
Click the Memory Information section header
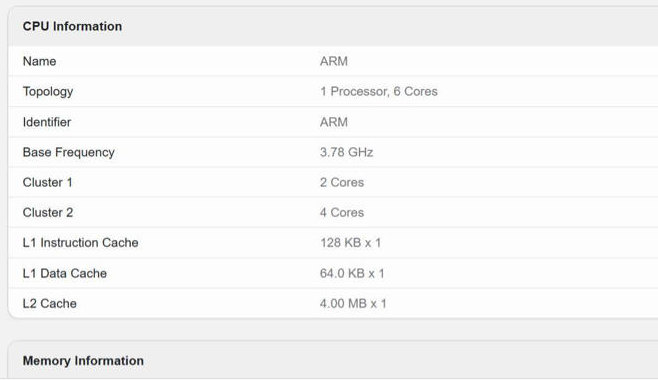83,361
